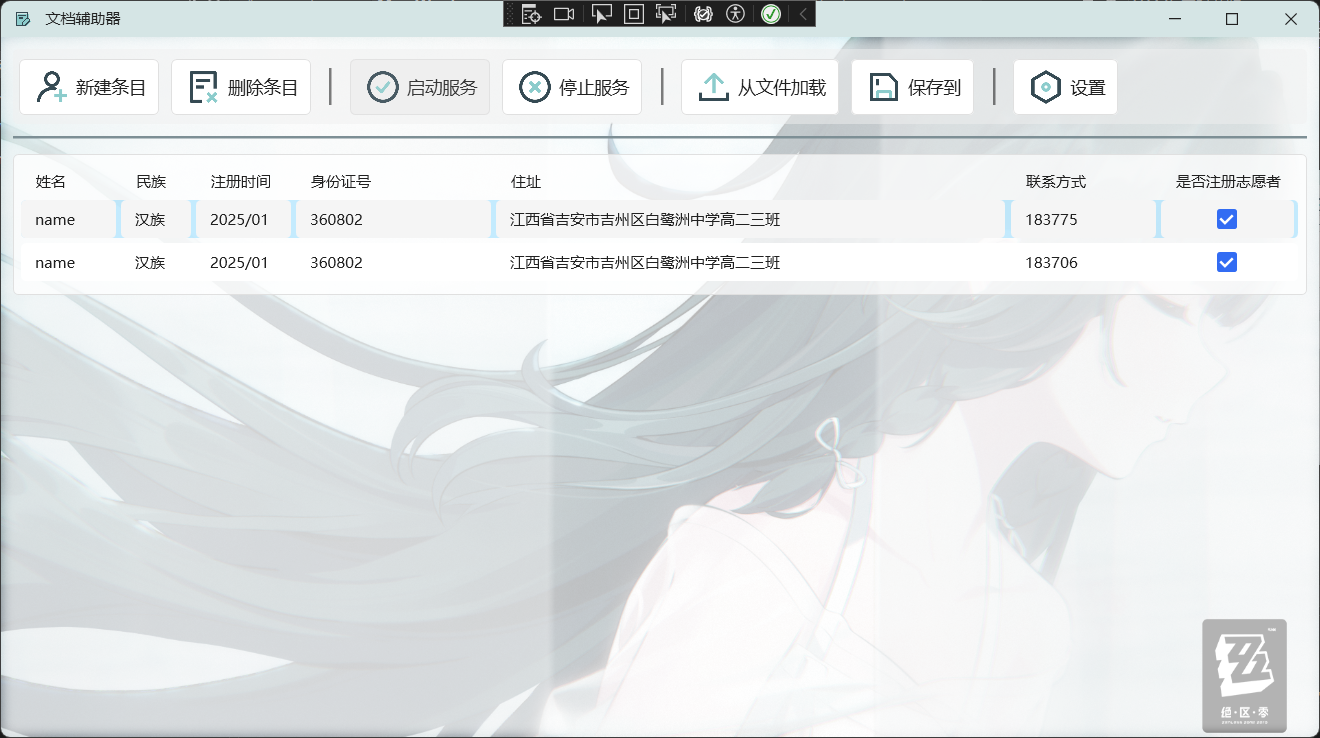Click the 从文件加载 button

(760, 87)
